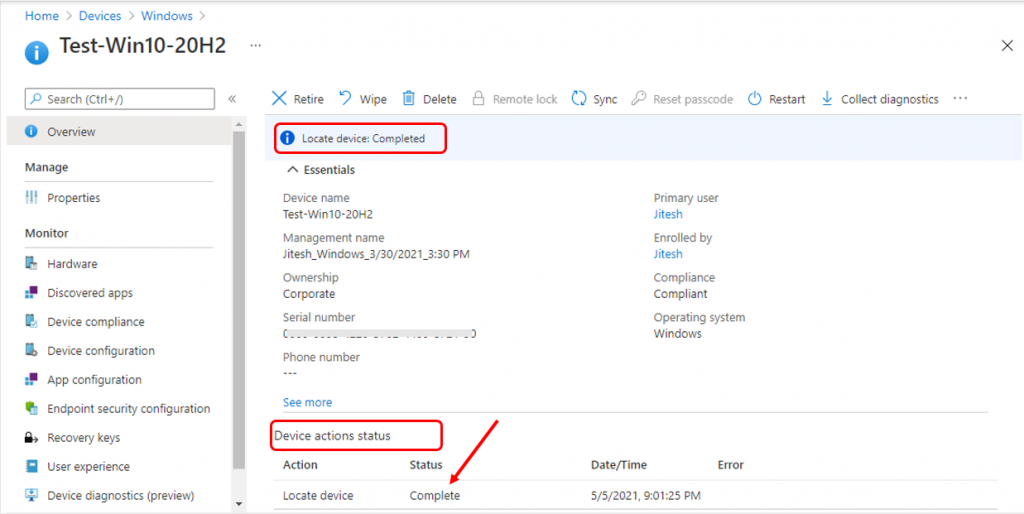Click the sidebar scrollbar down arrow
Screen dimensions: 1024x514
pos(238,504)
